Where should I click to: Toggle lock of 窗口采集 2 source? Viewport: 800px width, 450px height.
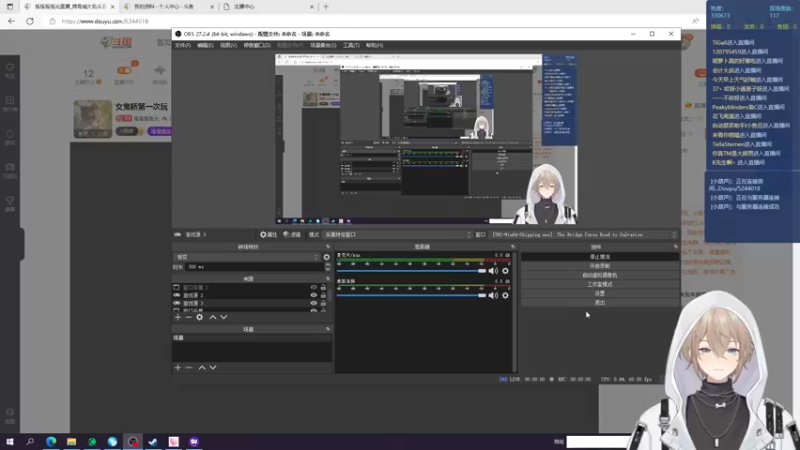click(323, 288)
